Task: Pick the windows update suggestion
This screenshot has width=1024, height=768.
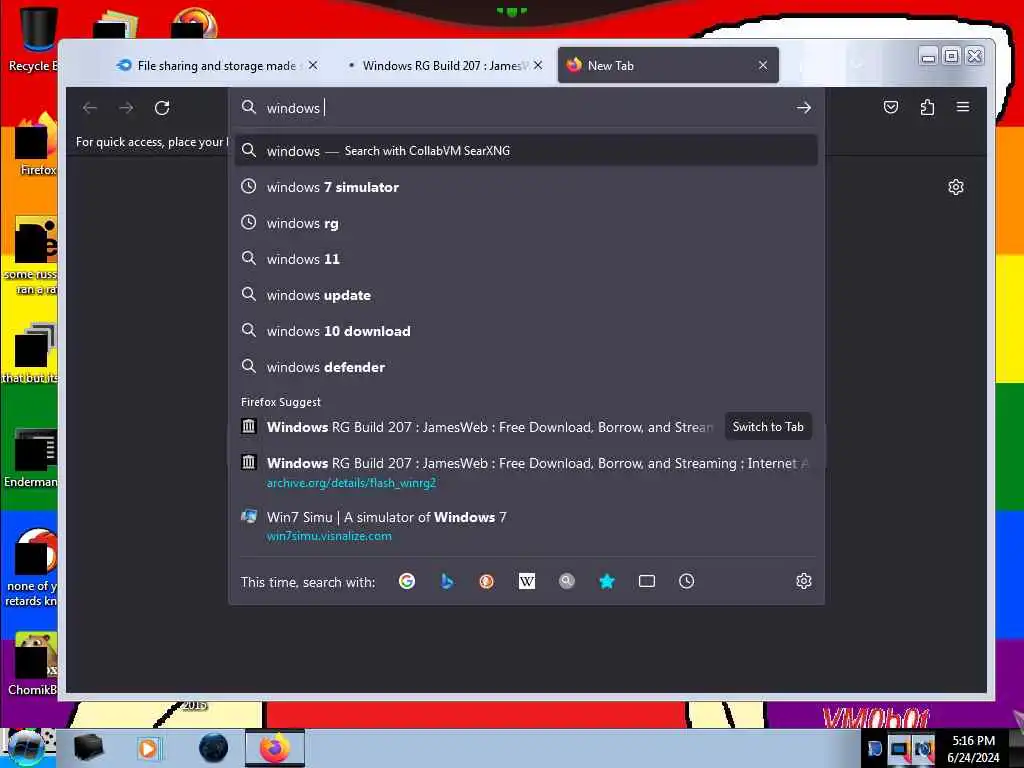Action: tap(526, 295)
